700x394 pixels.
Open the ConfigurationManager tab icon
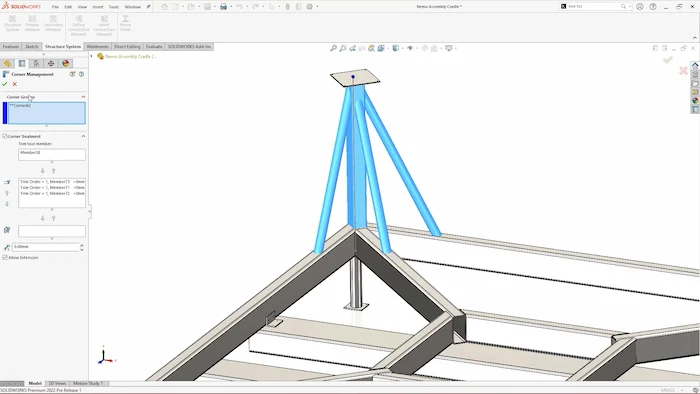tap(37, 63)
